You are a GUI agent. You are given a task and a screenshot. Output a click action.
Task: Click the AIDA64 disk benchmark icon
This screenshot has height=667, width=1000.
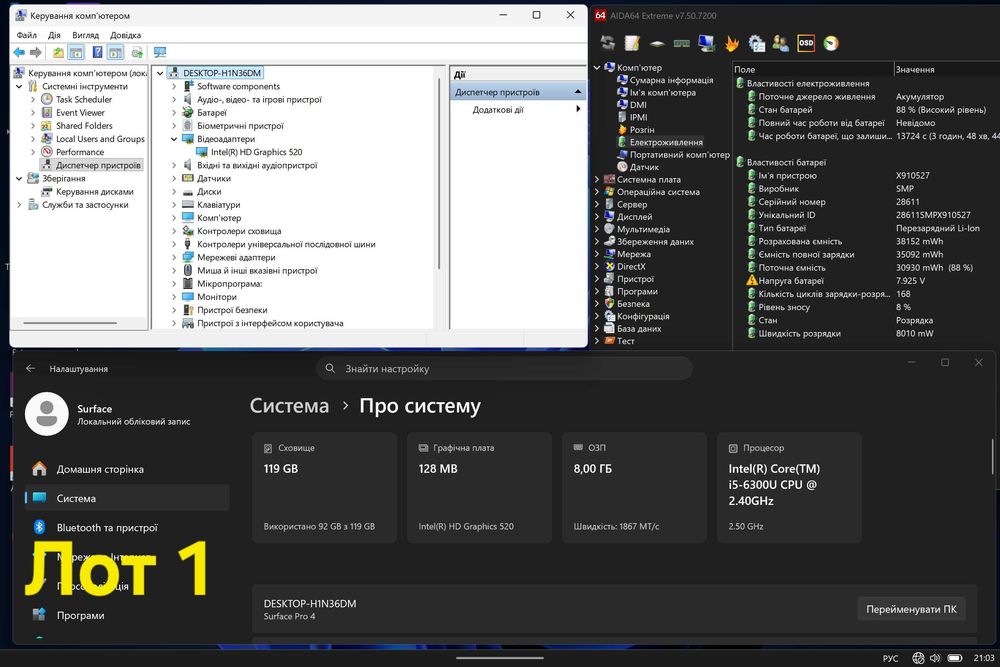click(x=657, y=43)
